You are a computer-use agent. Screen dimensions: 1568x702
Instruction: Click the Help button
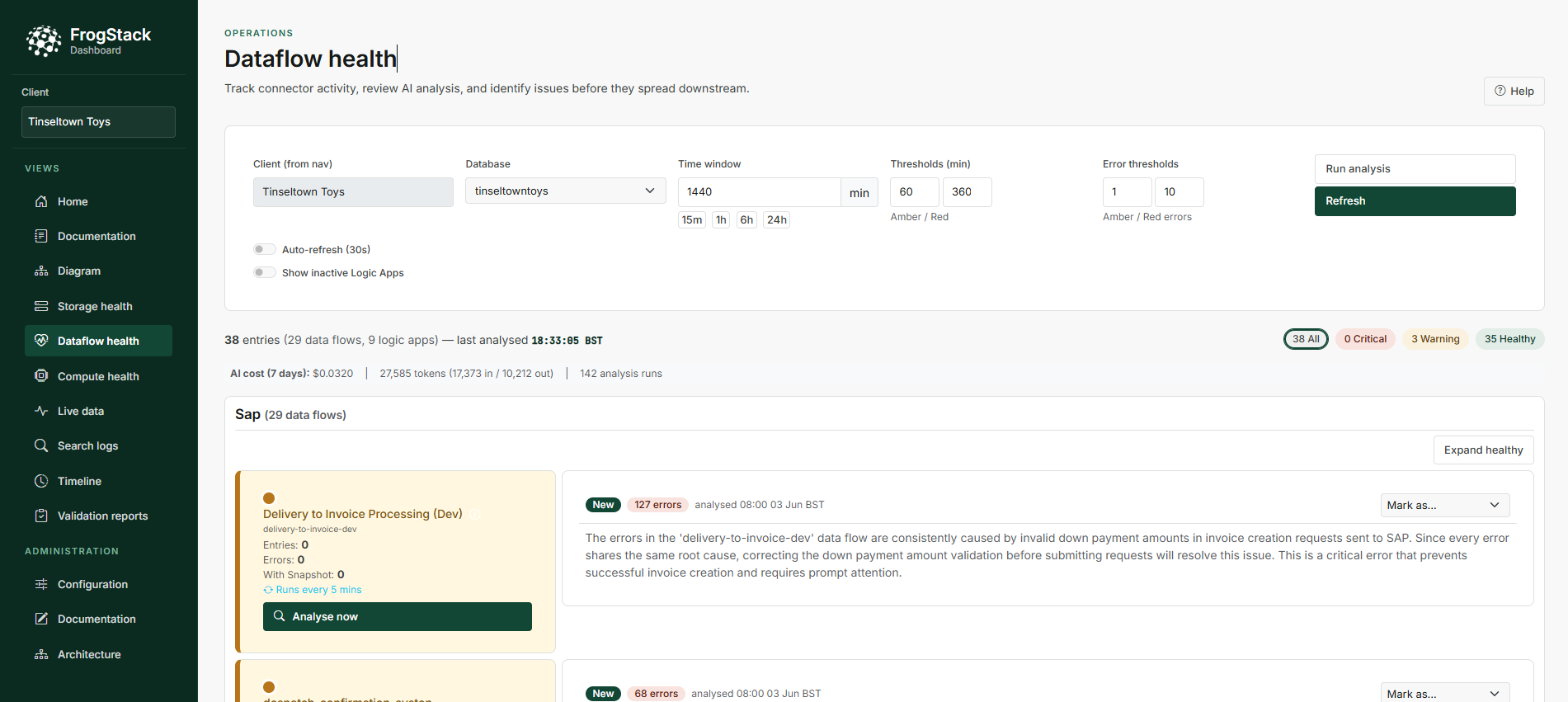[1514, 91]
